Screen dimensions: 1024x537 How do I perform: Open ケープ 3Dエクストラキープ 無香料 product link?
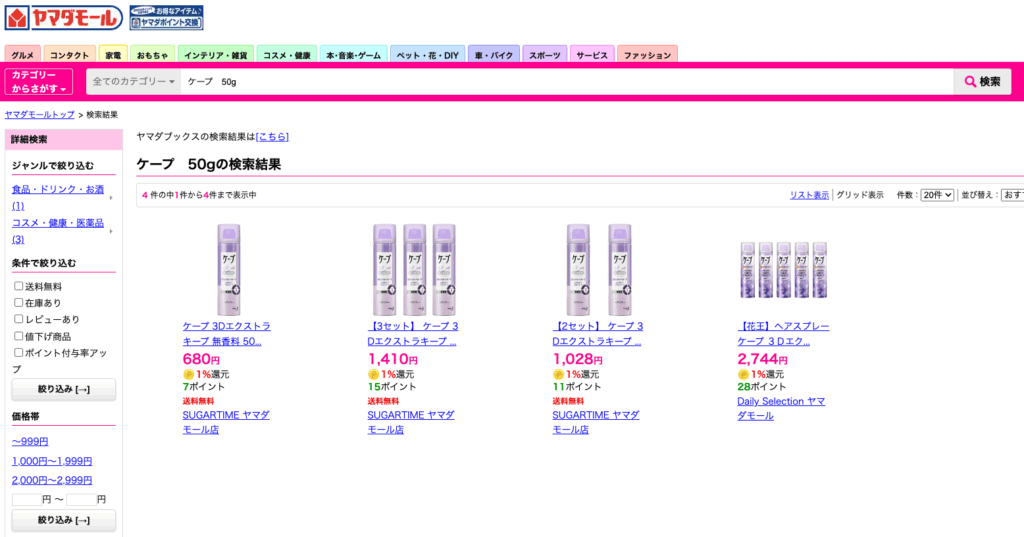click(x=227, y=333)
